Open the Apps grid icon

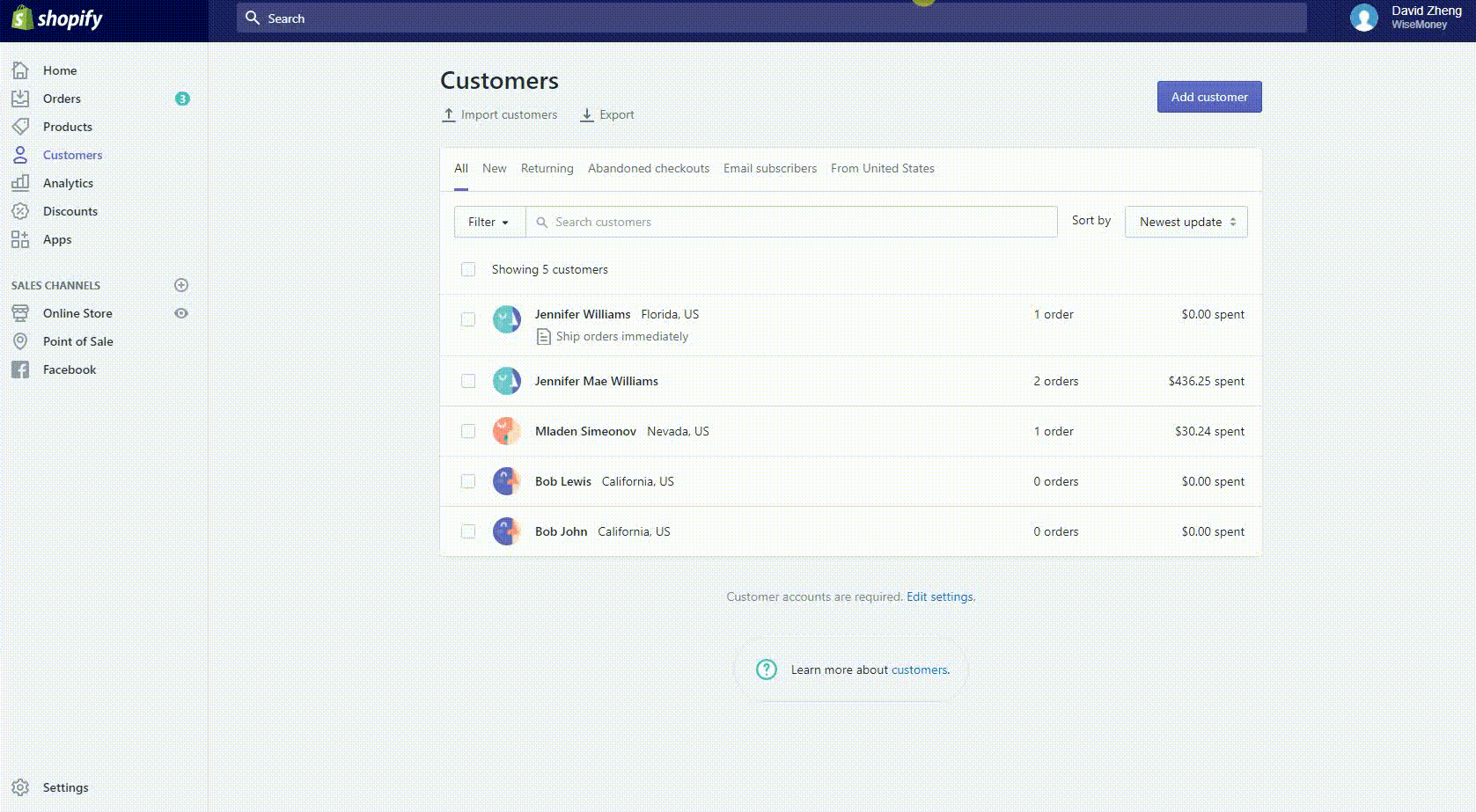coord(20,239)
